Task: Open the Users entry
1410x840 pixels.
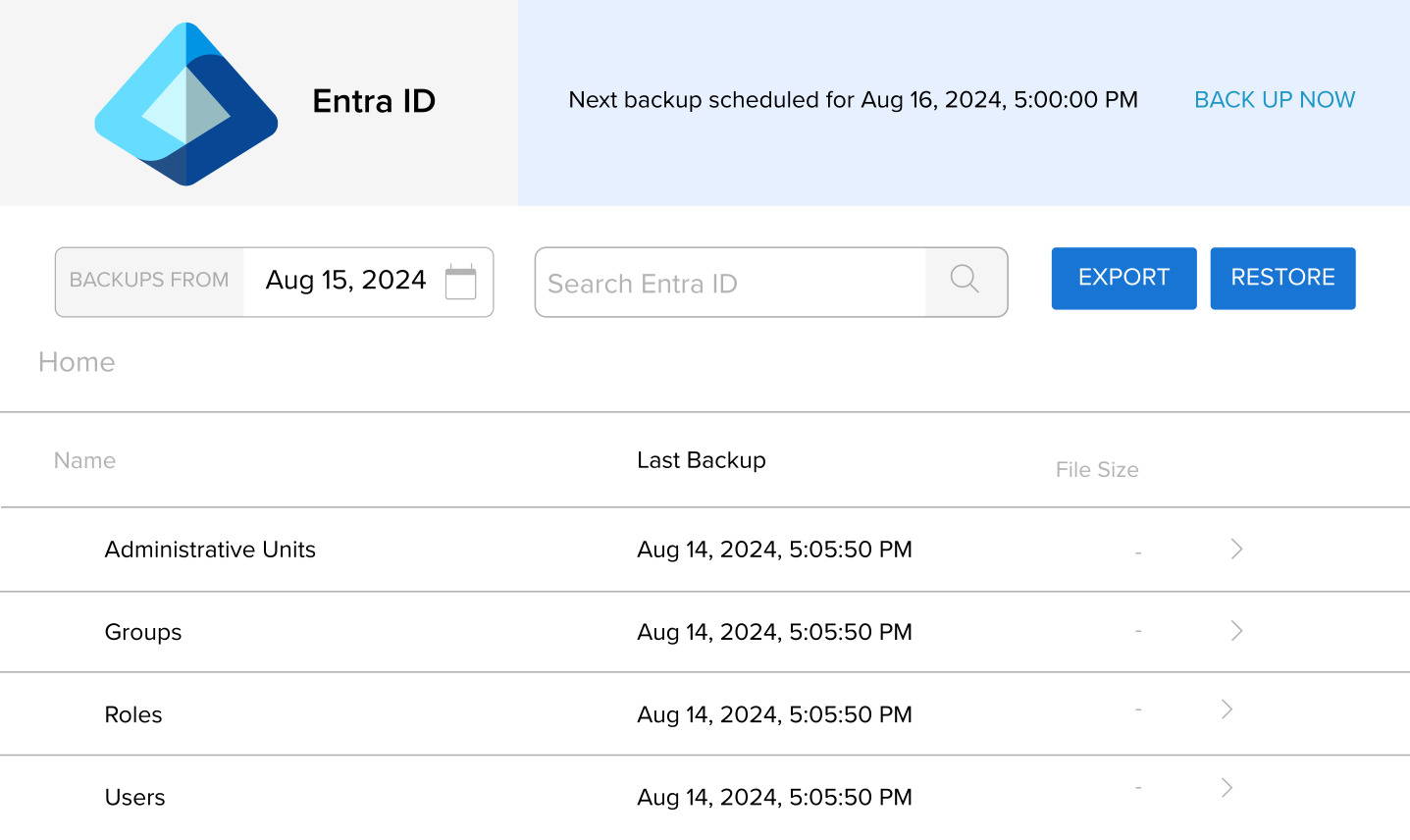Action: (135, 797)
